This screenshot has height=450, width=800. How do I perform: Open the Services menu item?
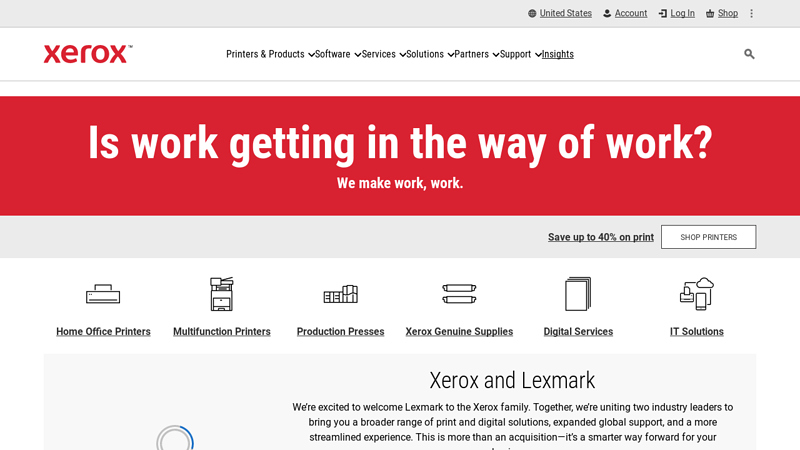(379, 54)
